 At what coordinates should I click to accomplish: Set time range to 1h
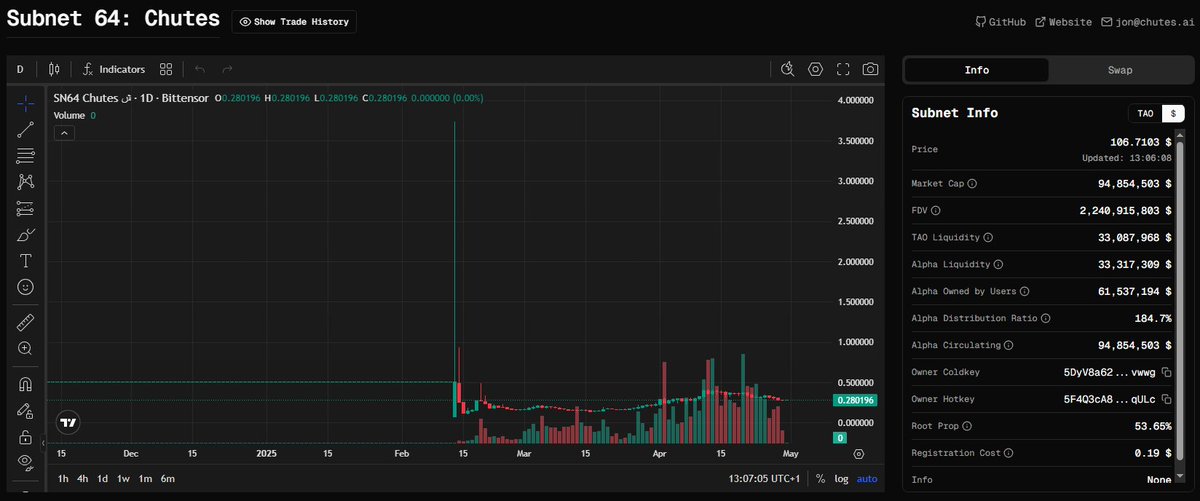(64, 479)
